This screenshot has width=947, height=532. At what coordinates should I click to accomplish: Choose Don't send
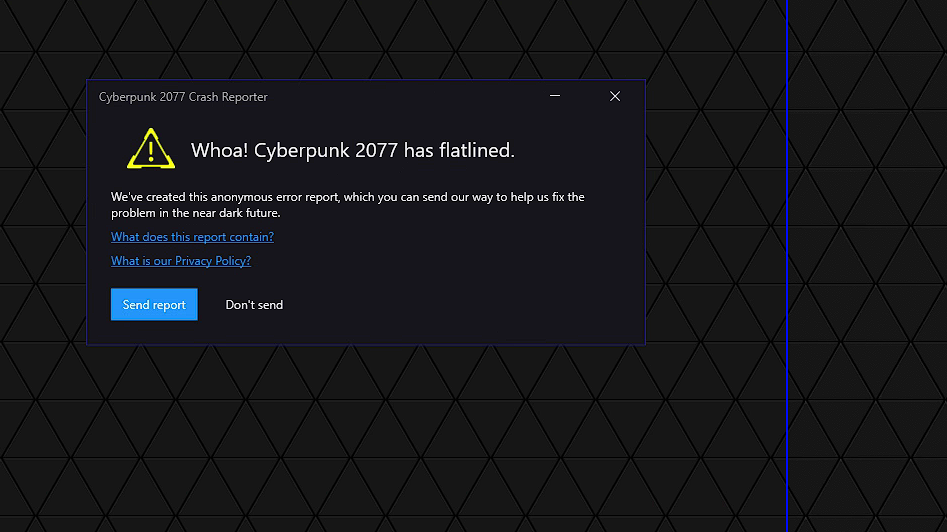tap(254, 304)
